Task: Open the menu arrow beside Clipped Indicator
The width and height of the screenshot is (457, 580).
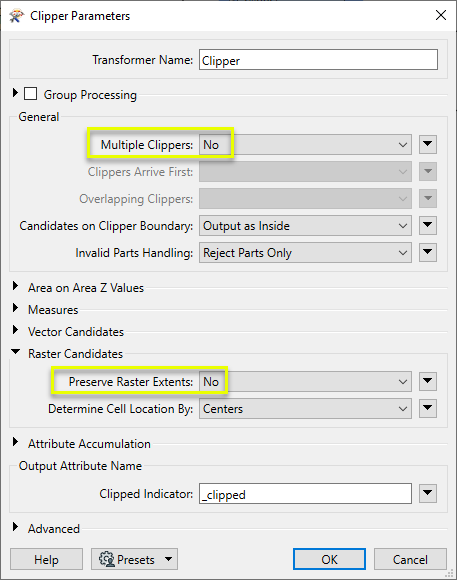Action: point(428,493)
